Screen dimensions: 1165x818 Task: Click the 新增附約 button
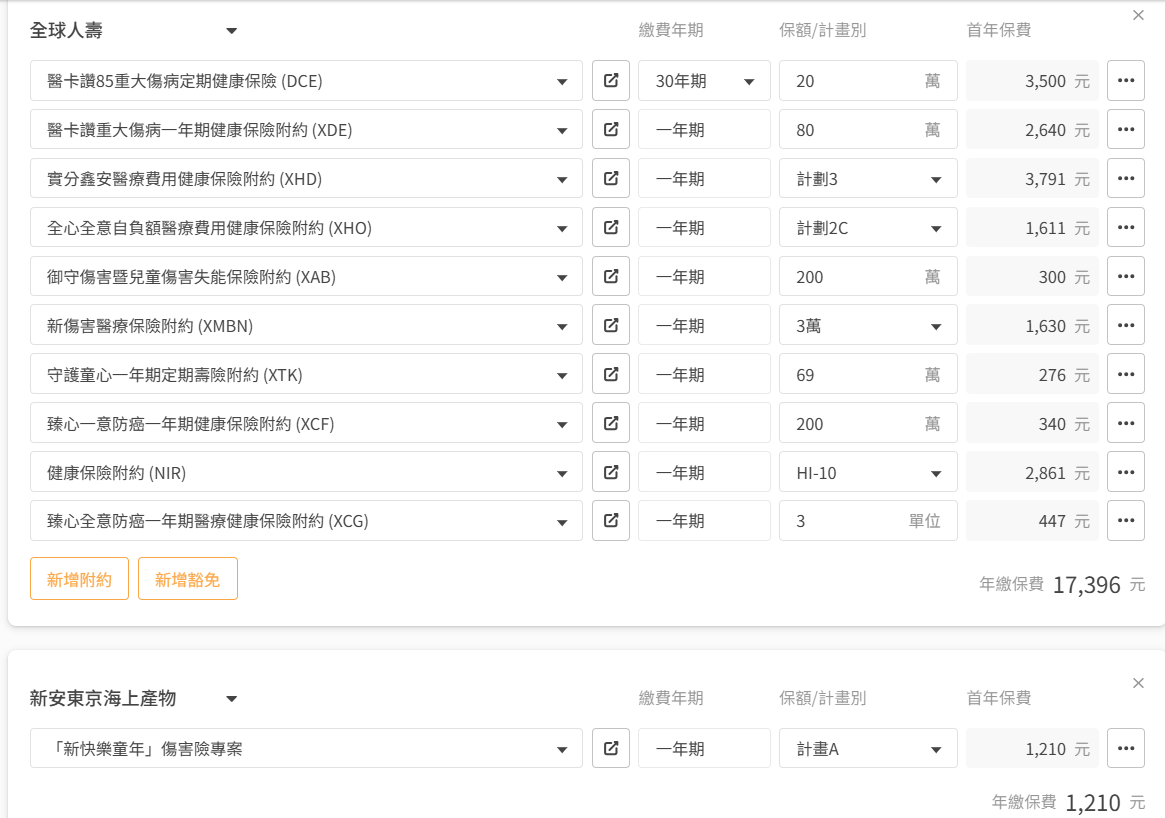(x=79, y=579)
